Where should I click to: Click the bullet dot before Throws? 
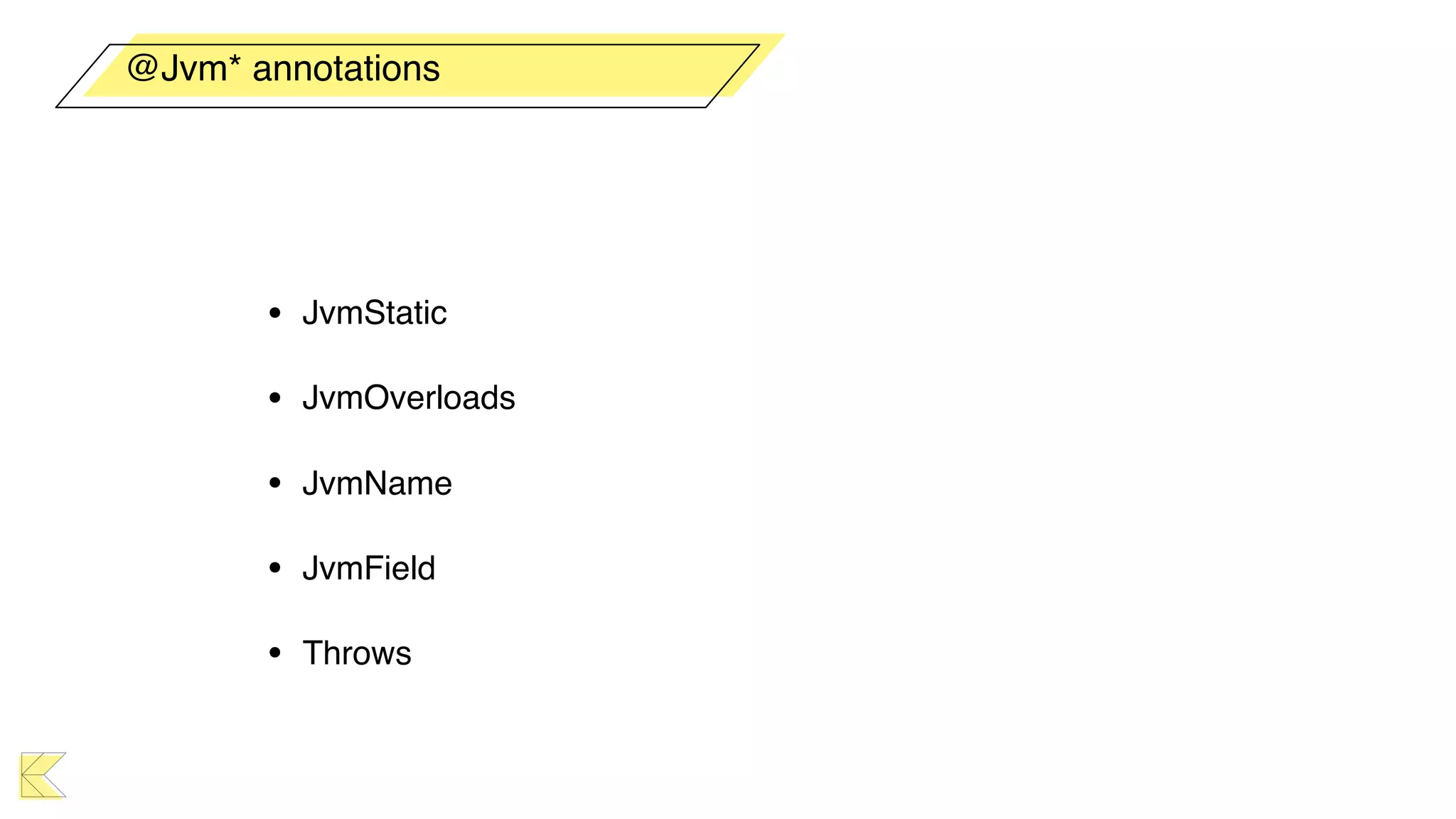pos(275,653)
